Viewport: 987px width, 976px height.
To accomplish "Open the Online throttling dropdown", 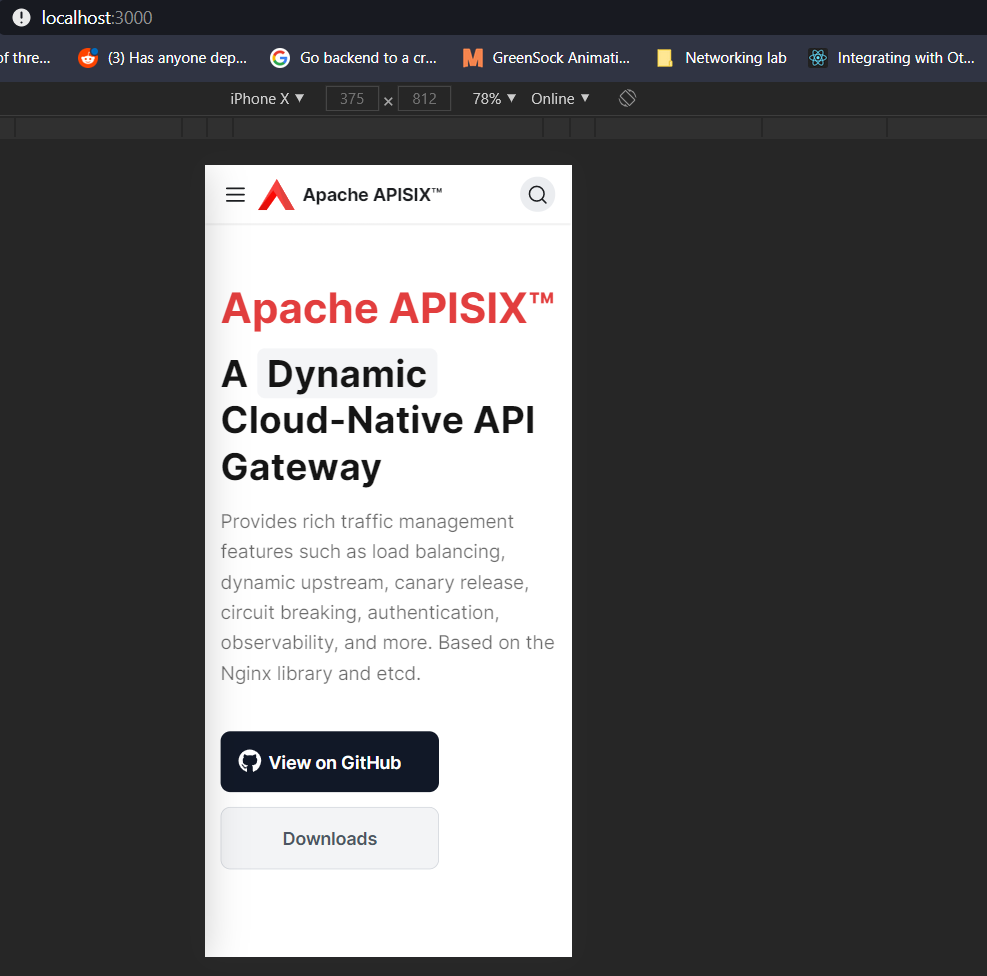I will [560, 99].
